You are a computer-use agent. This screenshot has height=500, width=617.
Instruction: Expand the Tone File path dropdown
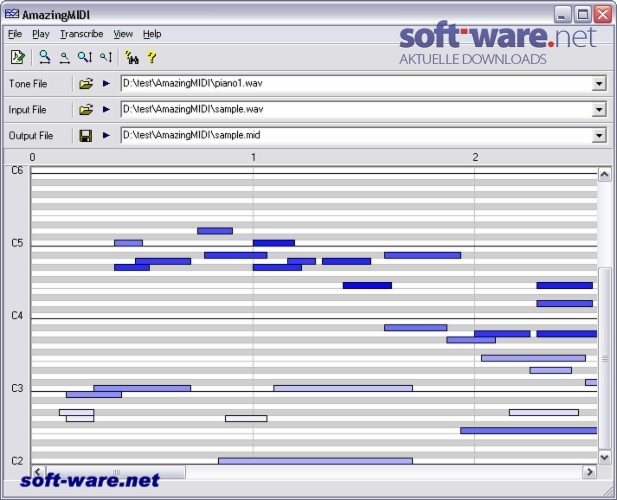(599, 84)
